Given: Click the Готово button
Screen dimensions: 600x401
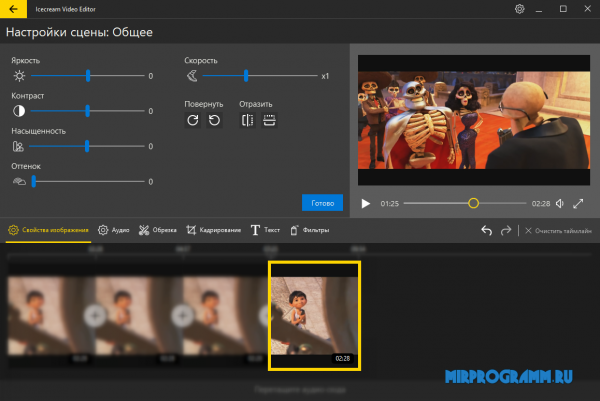Looking at the screenshot, I should [x=322, y=203].
